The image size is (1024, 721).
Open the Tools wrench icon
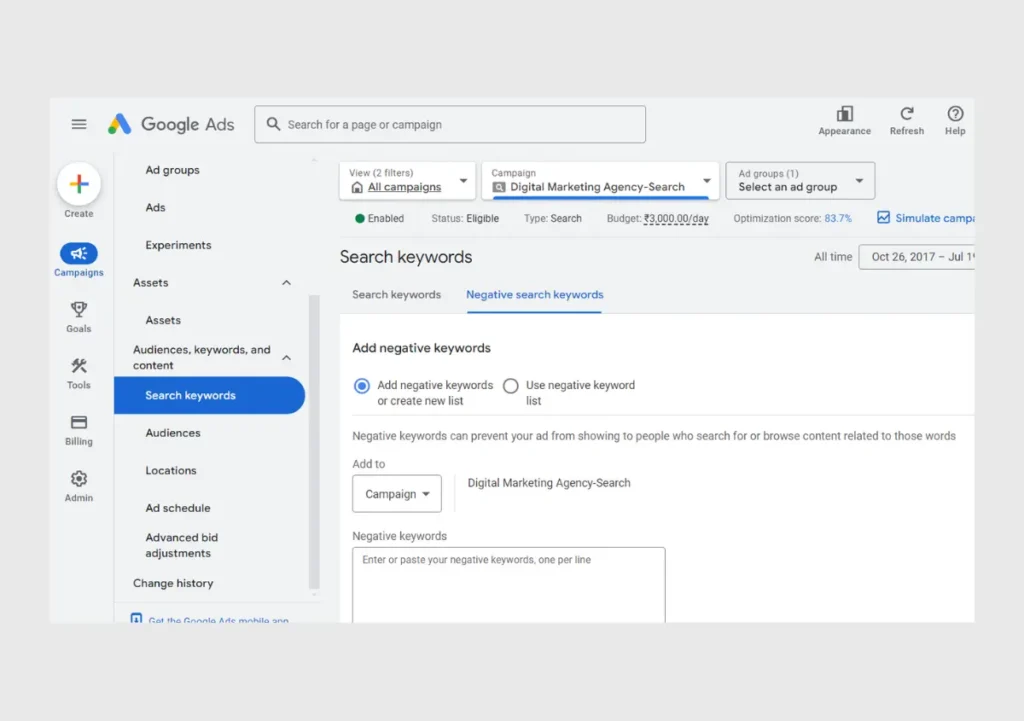click(x=79, y=366)
